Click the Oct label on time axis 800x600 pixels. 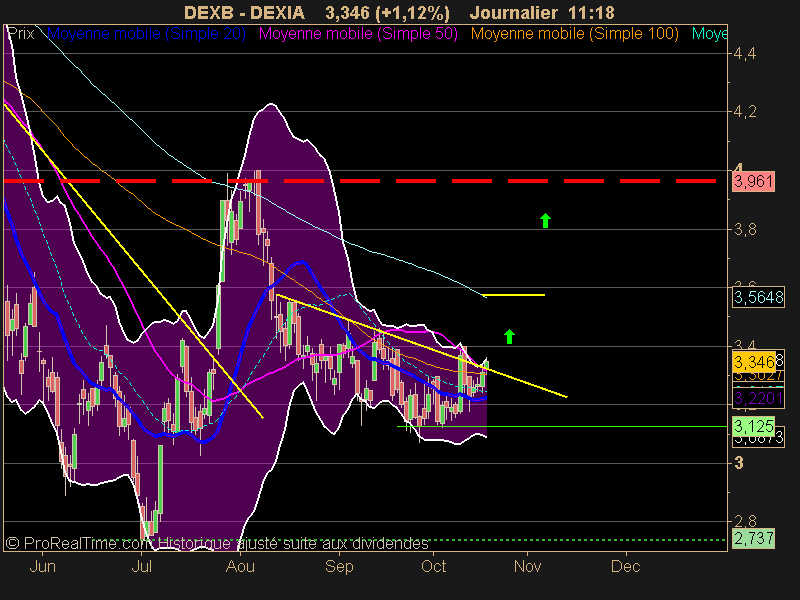(434, 567)
